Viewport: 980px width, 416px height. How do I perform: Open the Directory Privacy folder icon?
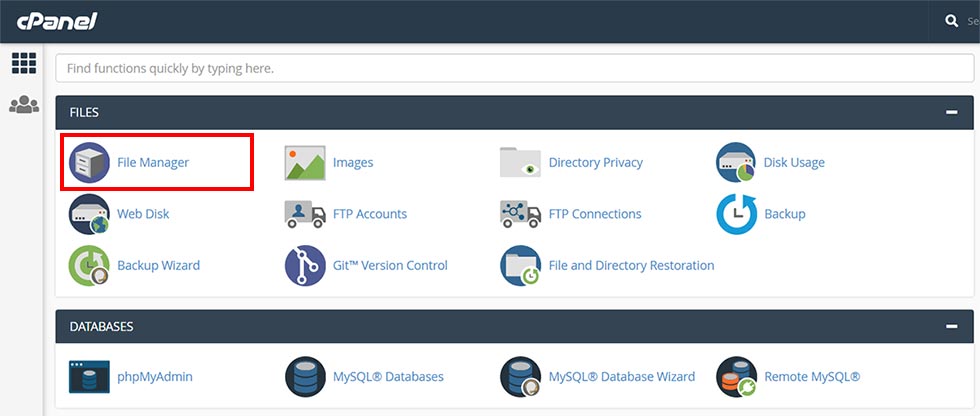click(x=520, y=162)
